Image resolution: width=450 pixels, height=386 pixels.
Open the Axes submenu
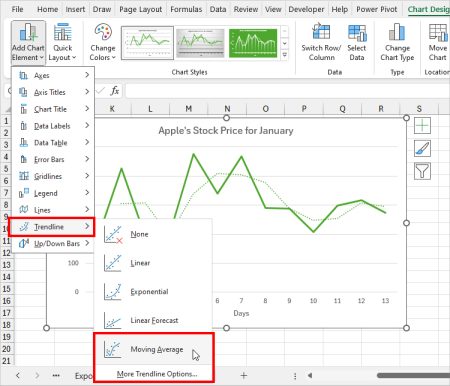[53, 75]
